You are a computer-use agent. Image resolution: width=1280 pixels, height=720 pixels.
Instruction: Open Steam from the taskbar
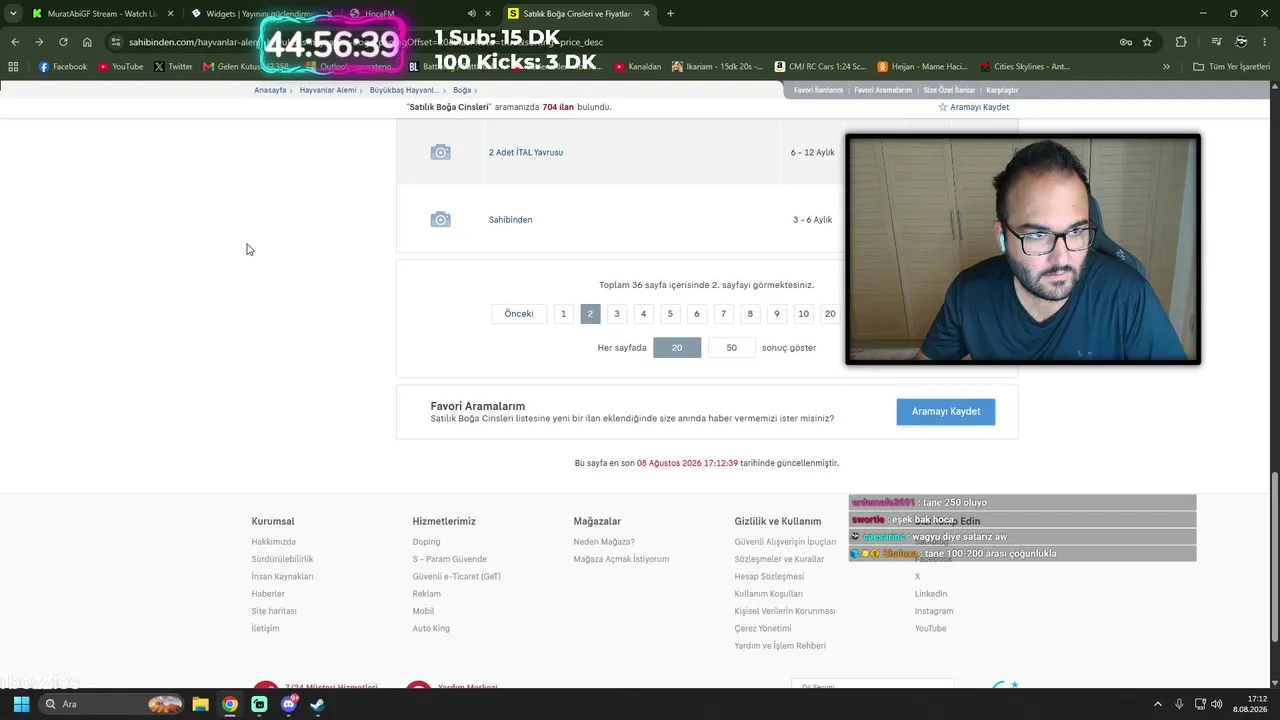[x=318, y=704]
